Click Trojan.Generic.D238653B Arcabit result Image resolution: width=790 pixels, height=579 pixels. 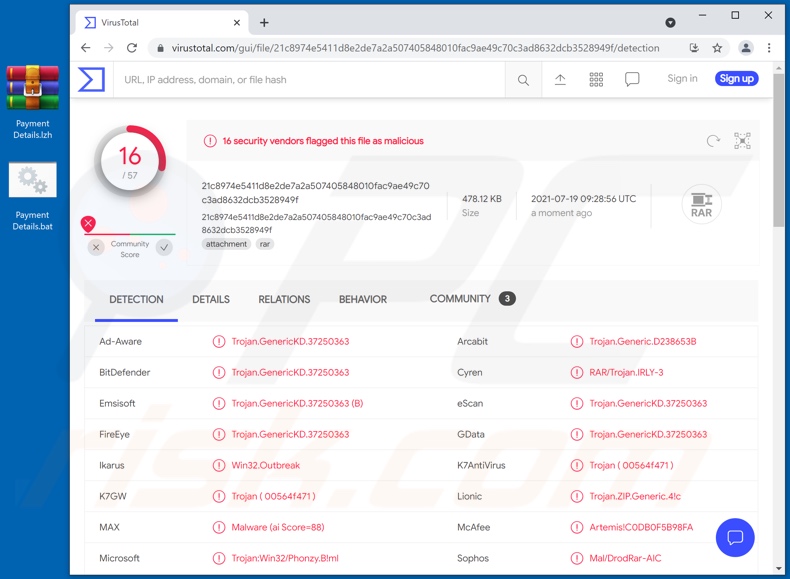pos(642,342)
